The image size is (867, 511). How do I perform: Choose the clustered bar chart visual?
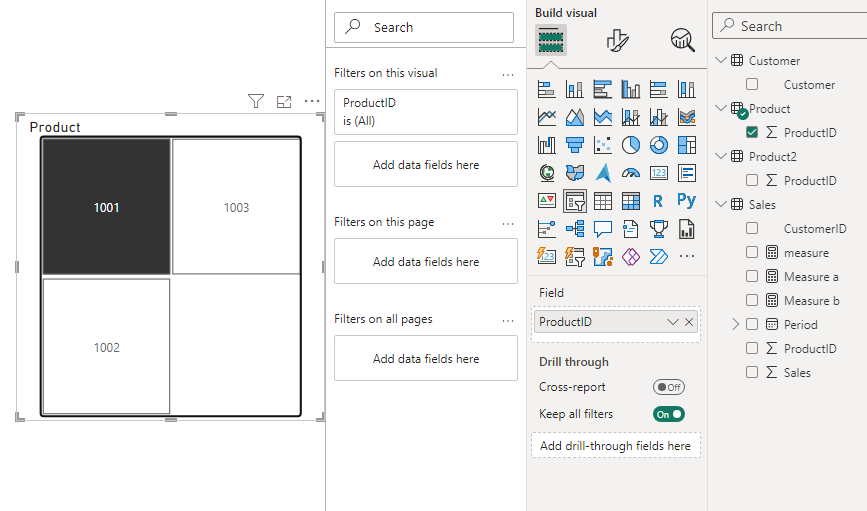(603, 89)
